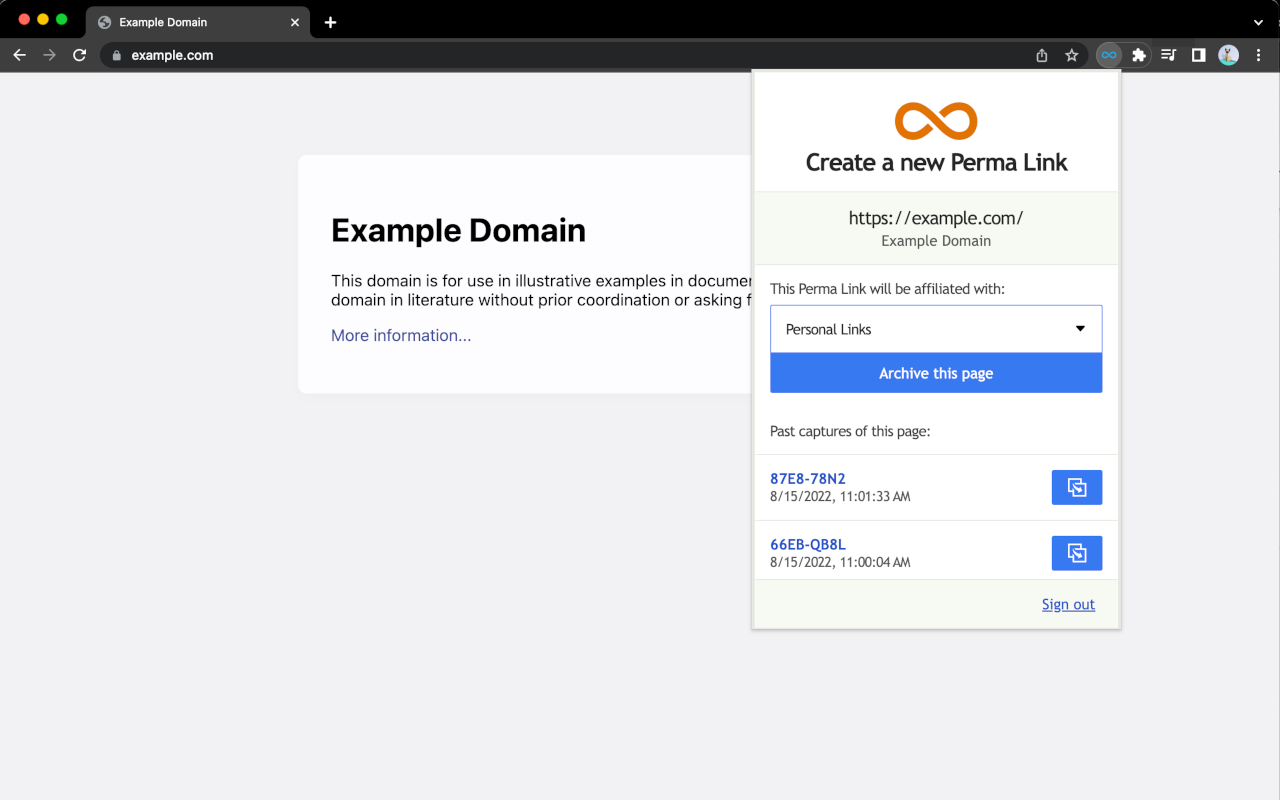Open the browser side panel icon
This screenshot has width=1280, height=800.
click(1198, 55)
